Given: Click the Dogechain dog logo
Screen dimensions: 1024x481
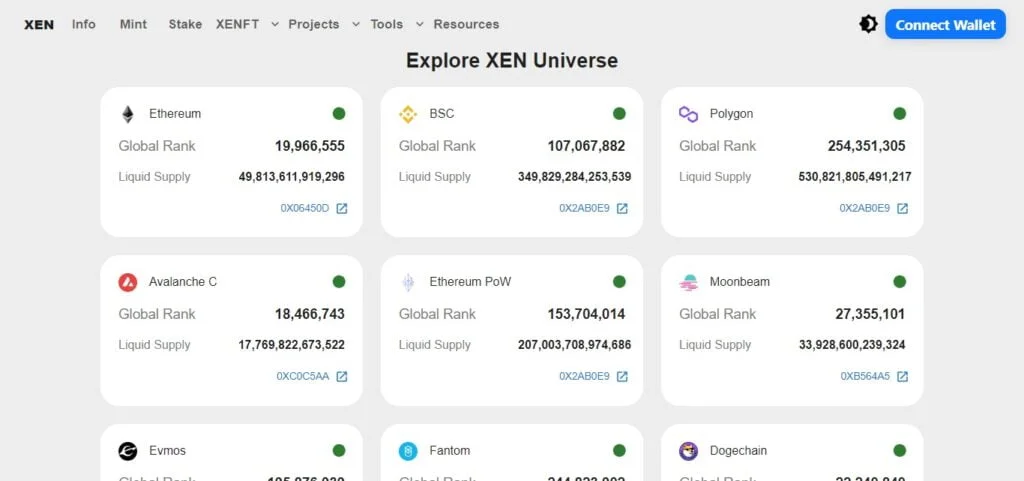Looking at the screenshot, I should pos(688,451).
